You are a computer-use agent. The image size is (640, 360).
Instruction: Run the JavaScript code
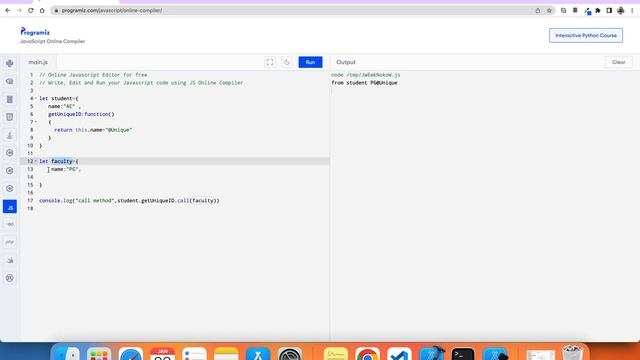pyautogui.click(x=310, y=62)
